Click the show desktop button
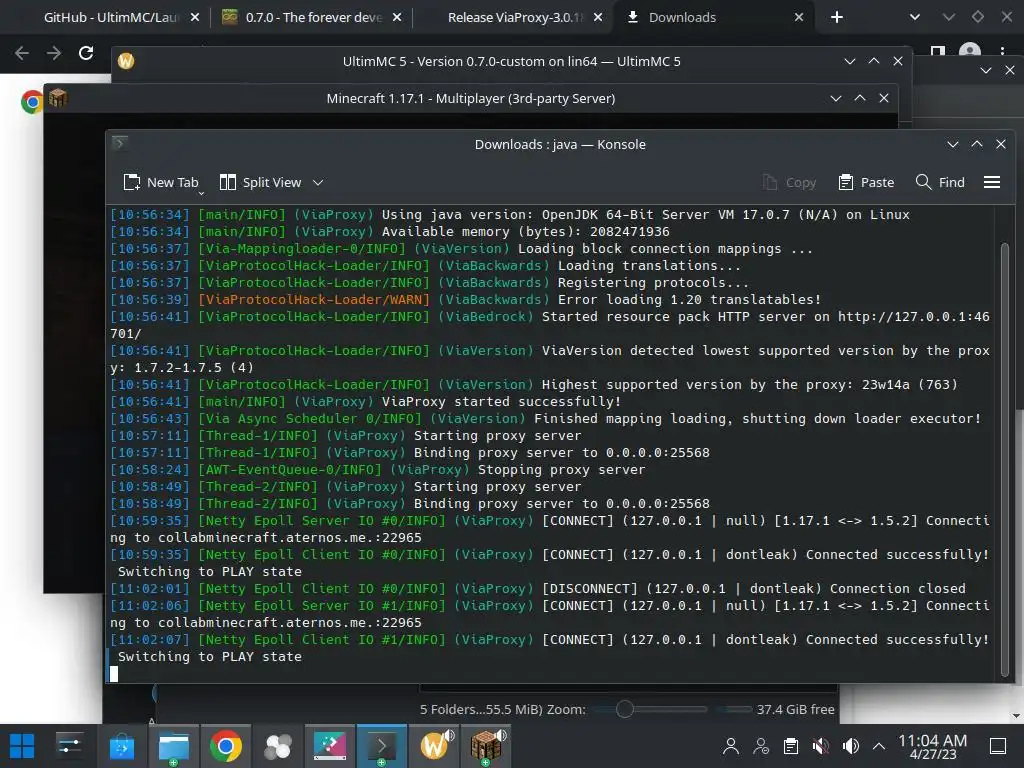The width and height of the screenshot is (1024, 768). click(998, 746)
